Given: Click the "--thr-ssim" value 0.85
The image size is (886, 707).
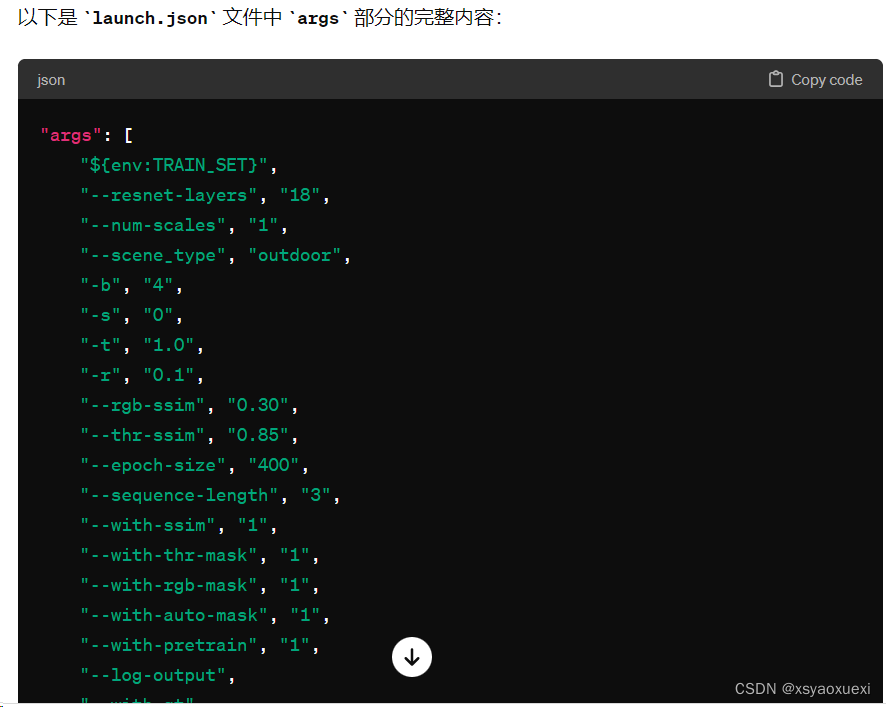Looking at the screenshot, I should coord(263,434).
